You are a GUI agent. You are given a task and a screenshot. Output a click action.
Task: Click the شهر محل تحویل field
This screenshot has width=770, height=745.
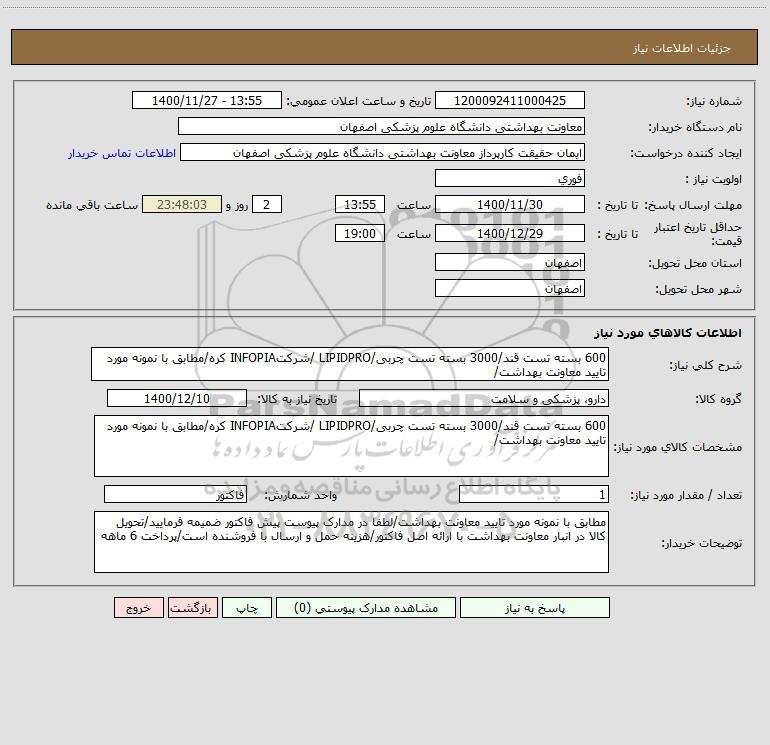[x=510, y=288]
